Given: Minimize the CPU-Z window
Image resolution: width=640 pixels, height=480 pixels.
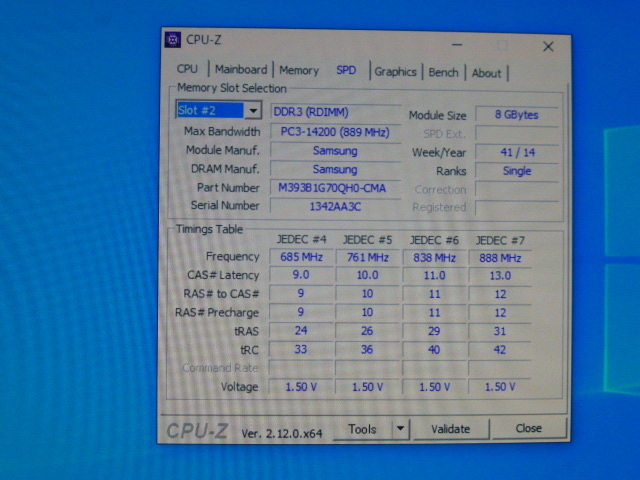Looking at the screenshot, I should point(458,45).
